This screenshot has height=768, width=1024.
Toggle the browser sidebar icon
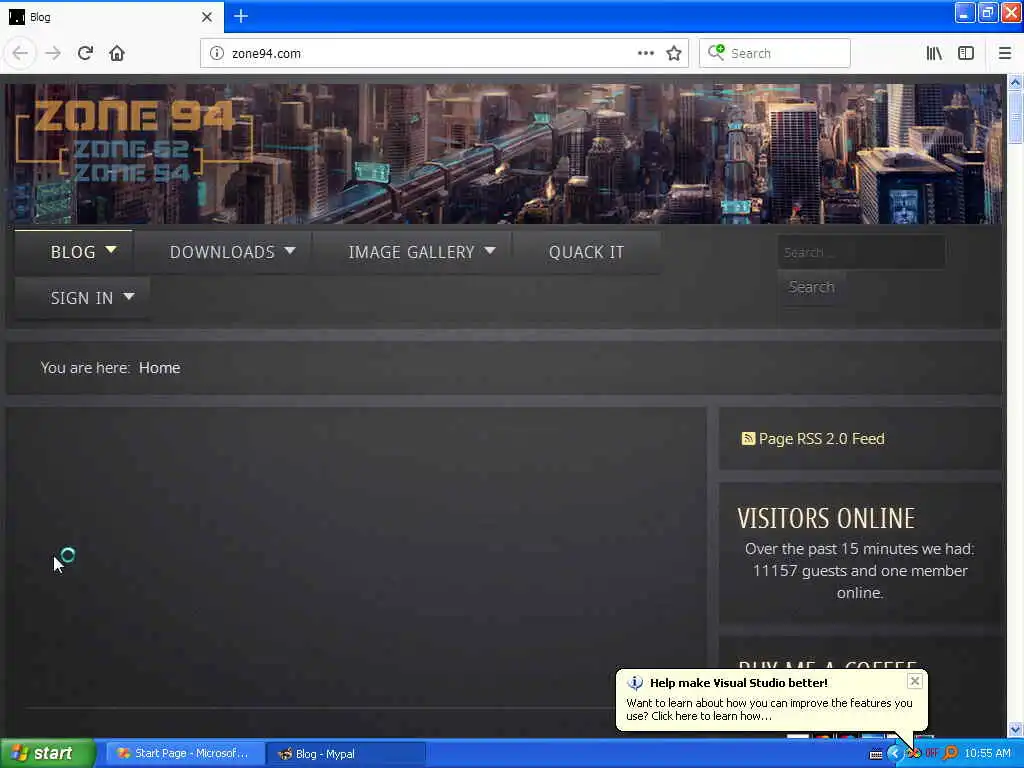click(x=966, y=53)
